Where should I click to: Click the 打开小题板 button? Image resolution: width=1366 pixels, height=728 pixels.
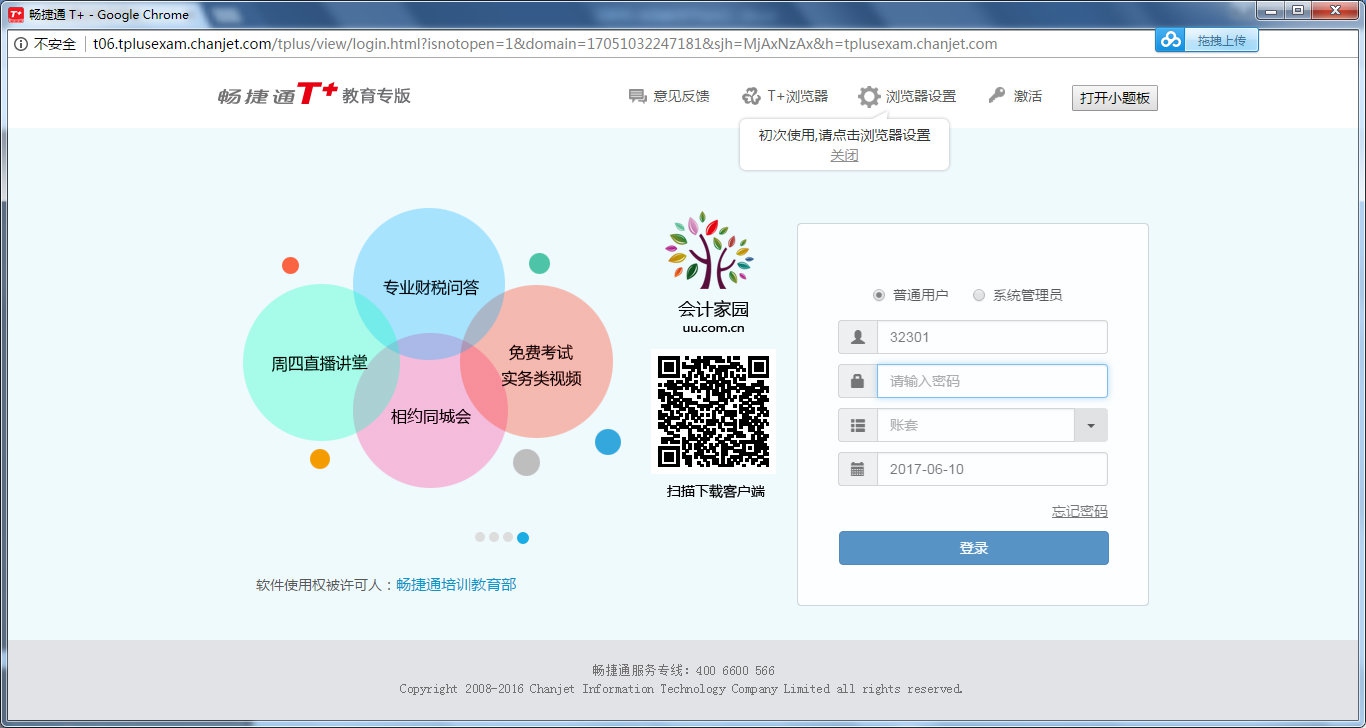pyautogui.click(x=1115, y=98)
